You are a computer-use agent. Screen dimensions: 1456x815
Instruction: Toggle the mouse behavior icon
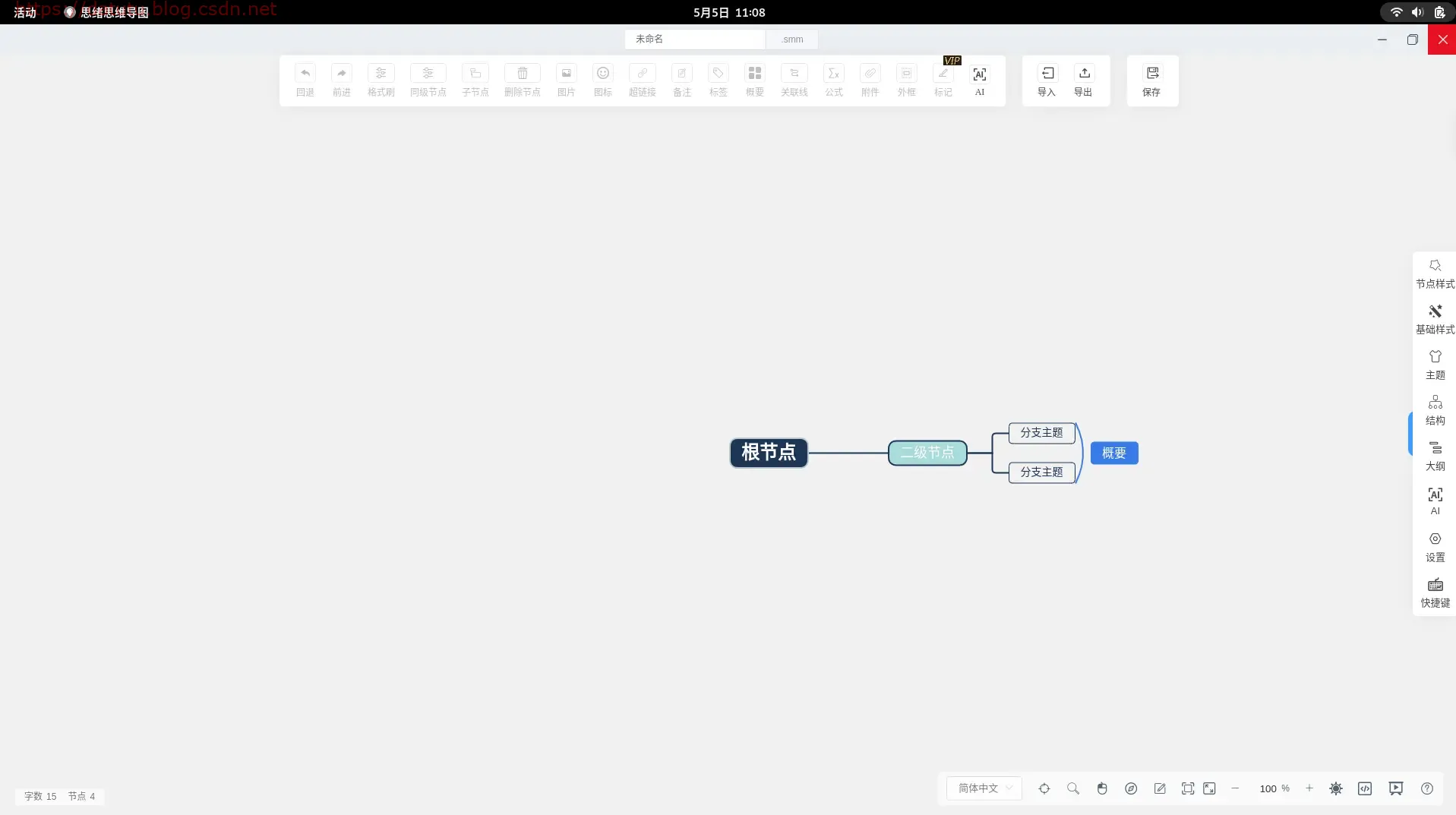1102,788
